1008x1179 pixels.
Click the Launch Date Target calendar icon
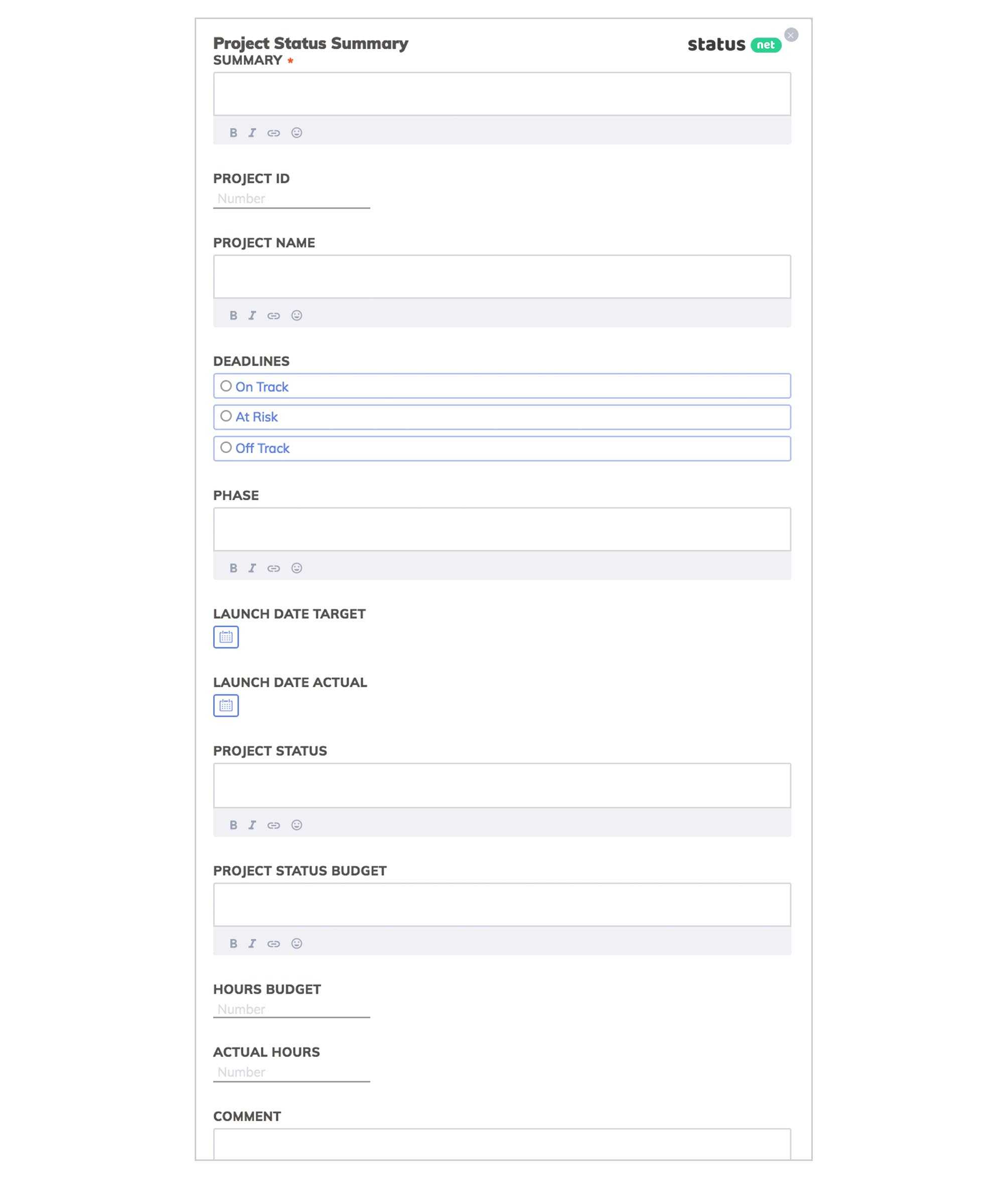pos(225,637)
